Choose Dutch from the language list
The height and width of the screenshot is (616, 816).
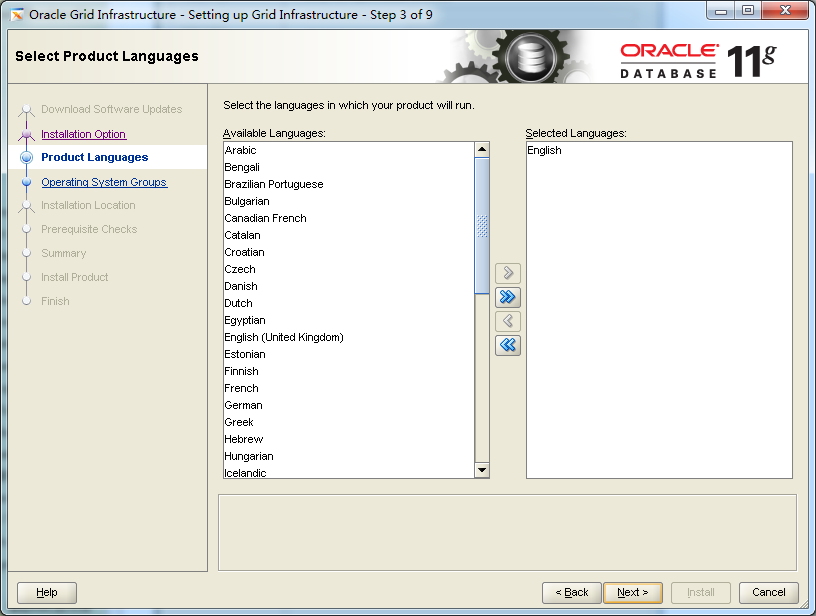coord(349,303)
